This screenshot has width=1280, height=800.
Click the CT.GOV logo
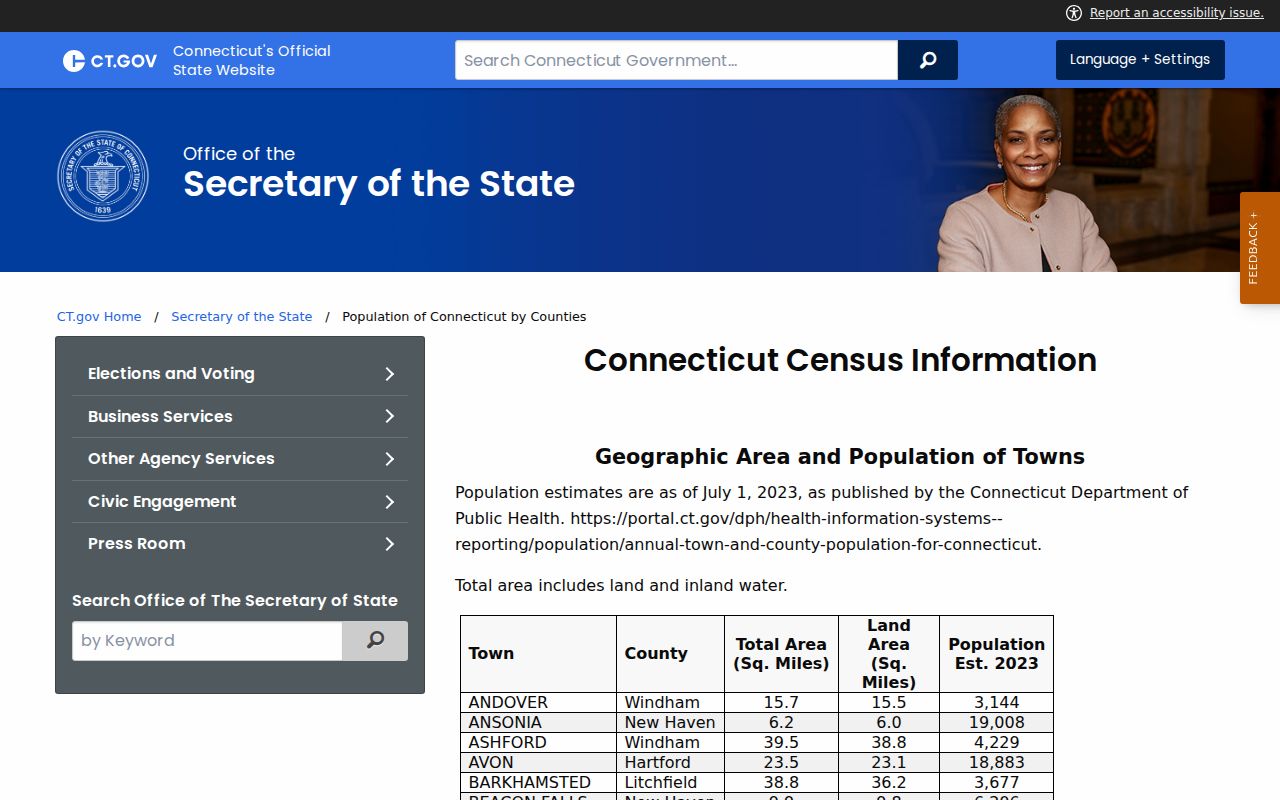tap(110, 61)
